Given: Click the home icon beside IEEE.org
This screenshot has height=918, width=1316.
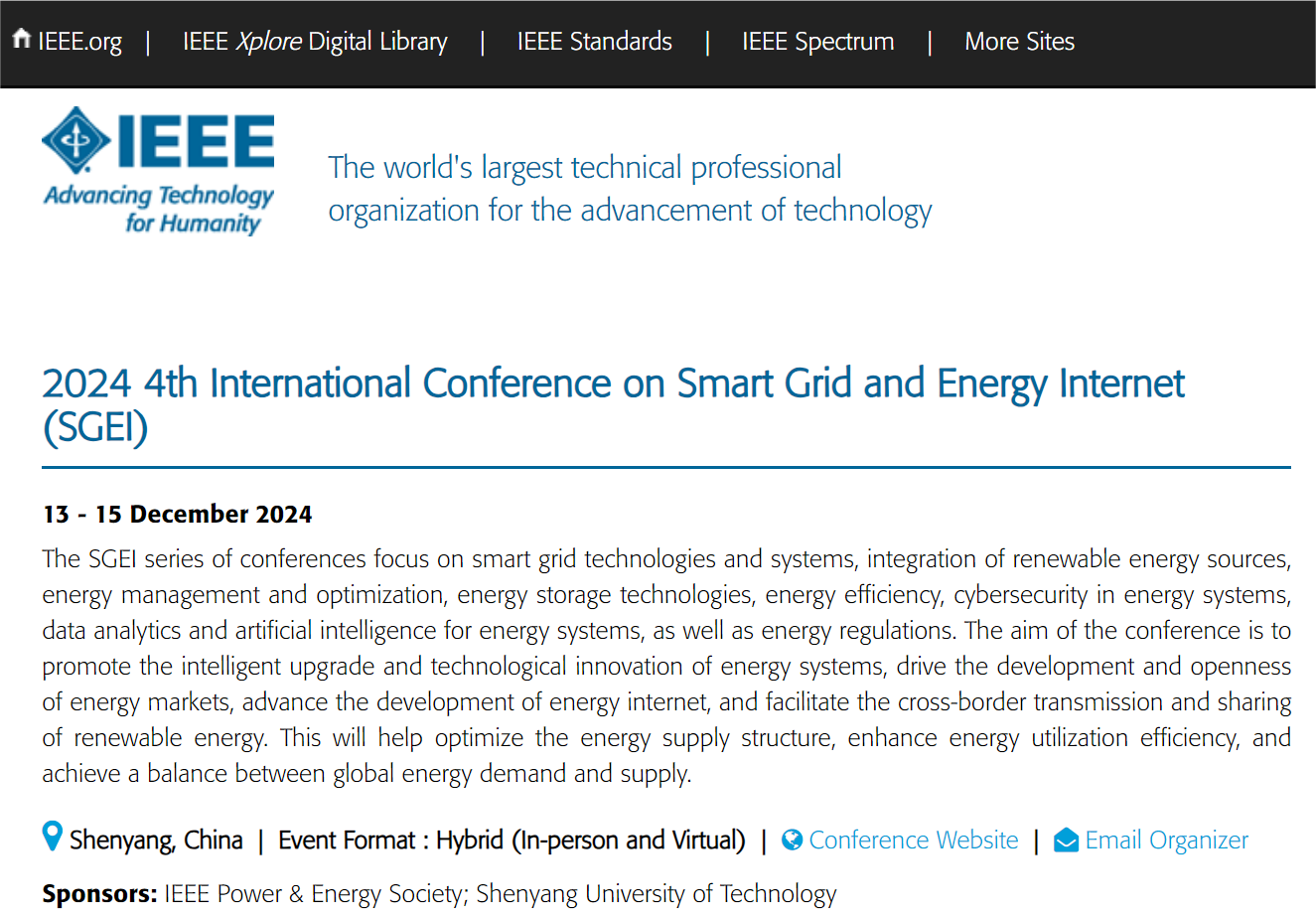Looking at the screenshot, I should coord(21,40).
